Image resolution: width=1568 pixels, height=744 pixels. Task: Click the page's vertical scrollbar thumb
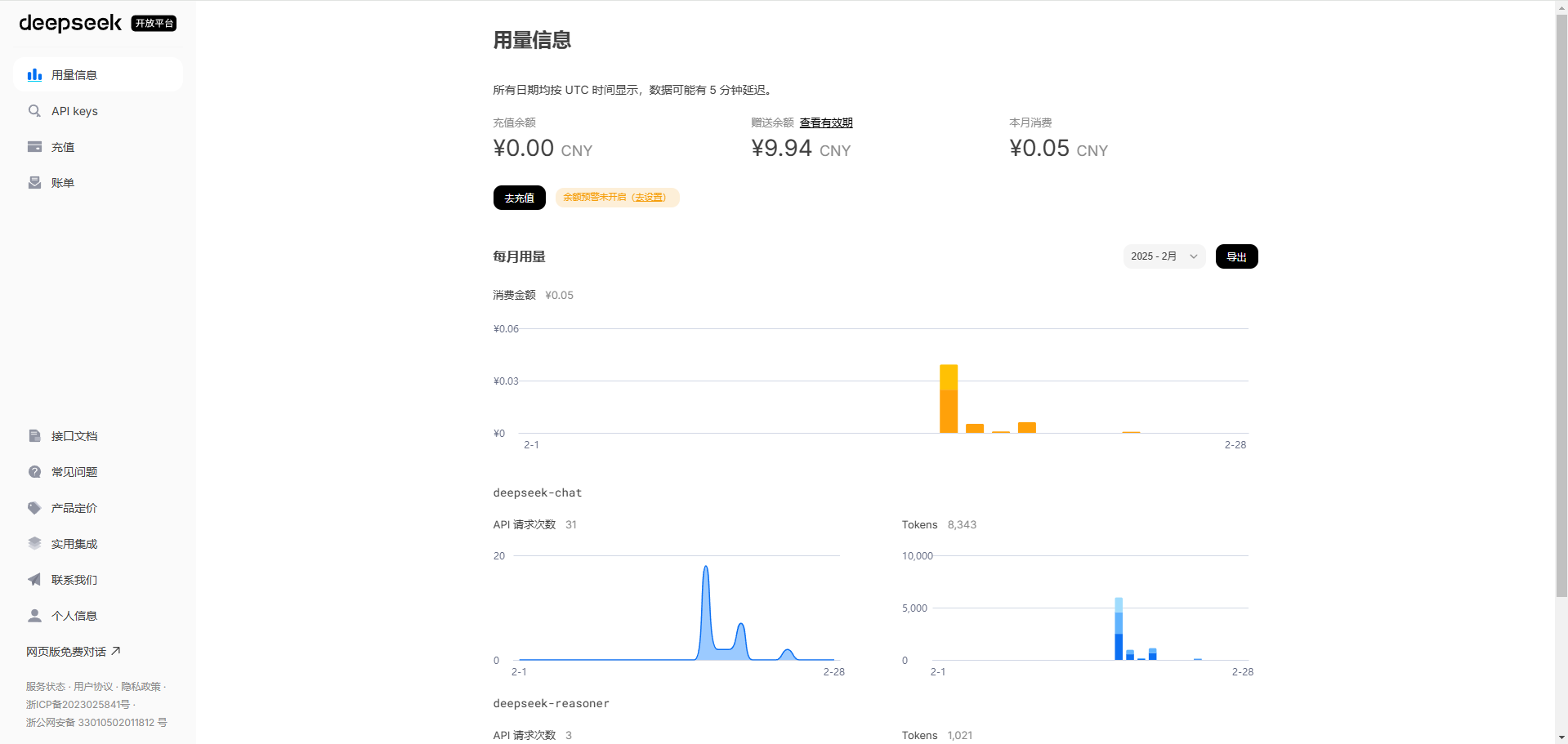pyautogui.click(x=1561, y=302)
